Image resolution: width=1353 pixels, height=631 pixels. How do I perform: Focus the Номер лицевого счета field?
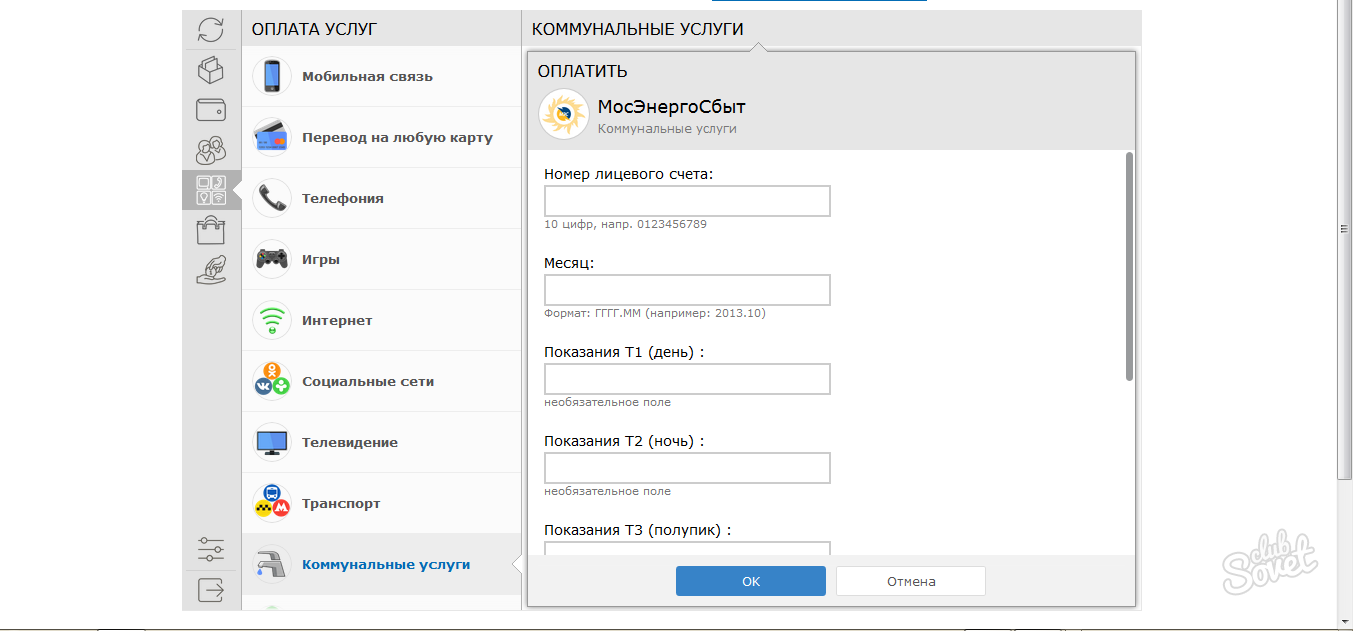click(687, 201)
